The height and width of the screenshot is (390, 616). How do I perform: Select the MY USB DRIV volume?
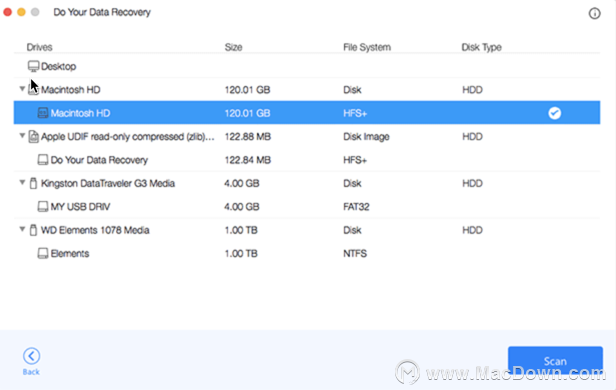80,207
